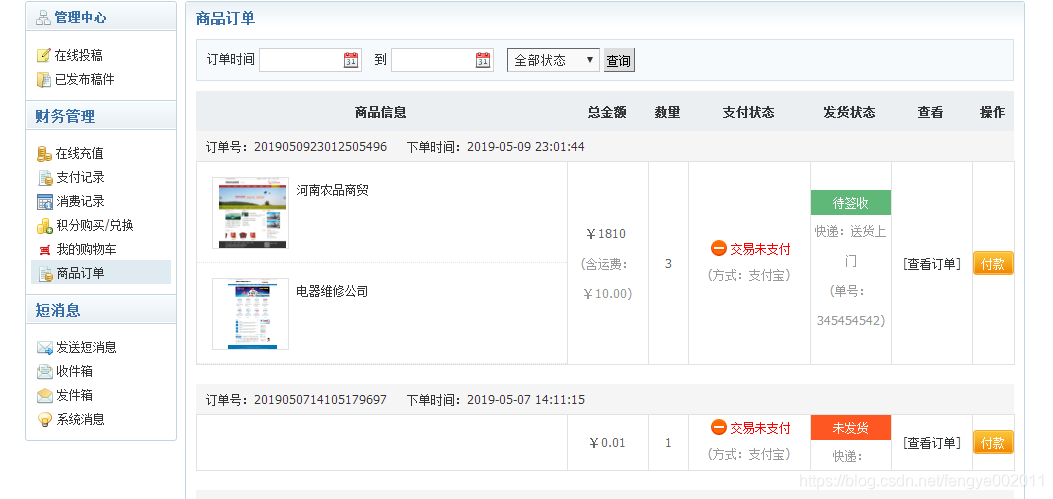Open 发件箱 mailbox

coord(74,396)
